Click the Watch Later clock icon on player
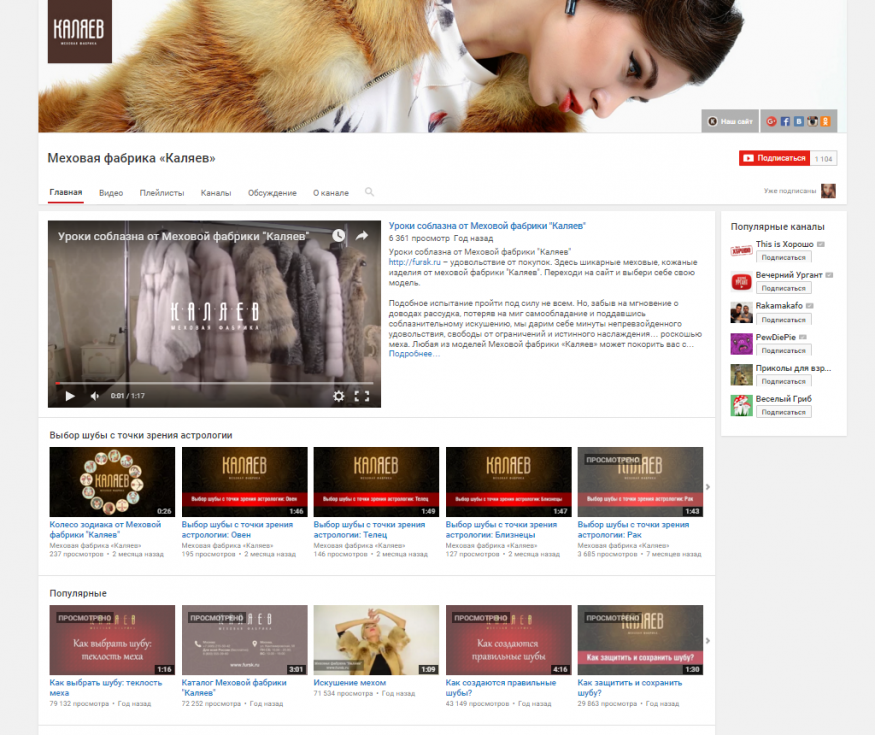The image size is (875, 735). [339, 236]
